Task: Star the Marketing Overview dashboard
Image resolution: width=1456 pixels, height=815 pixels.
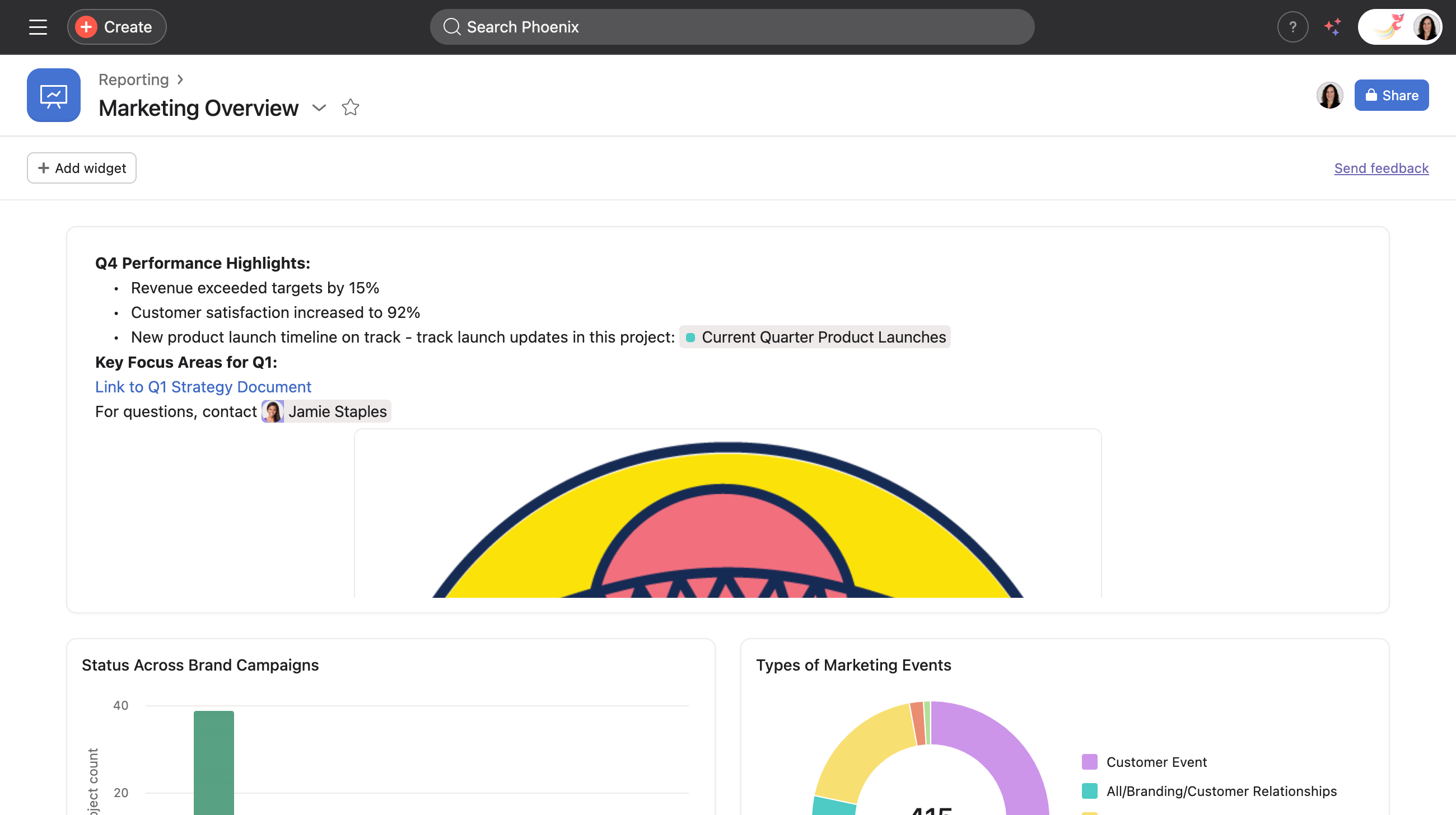Action: pos(351,107)
